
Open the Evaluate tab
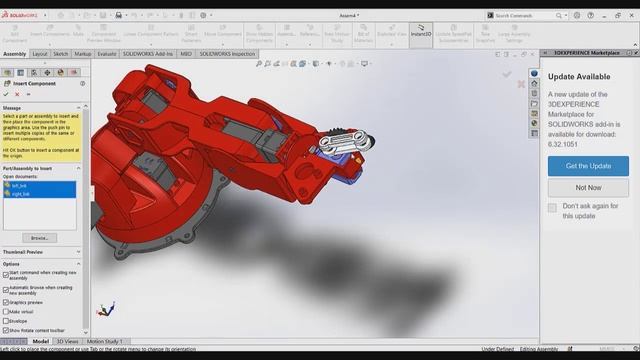pos(107,54)
